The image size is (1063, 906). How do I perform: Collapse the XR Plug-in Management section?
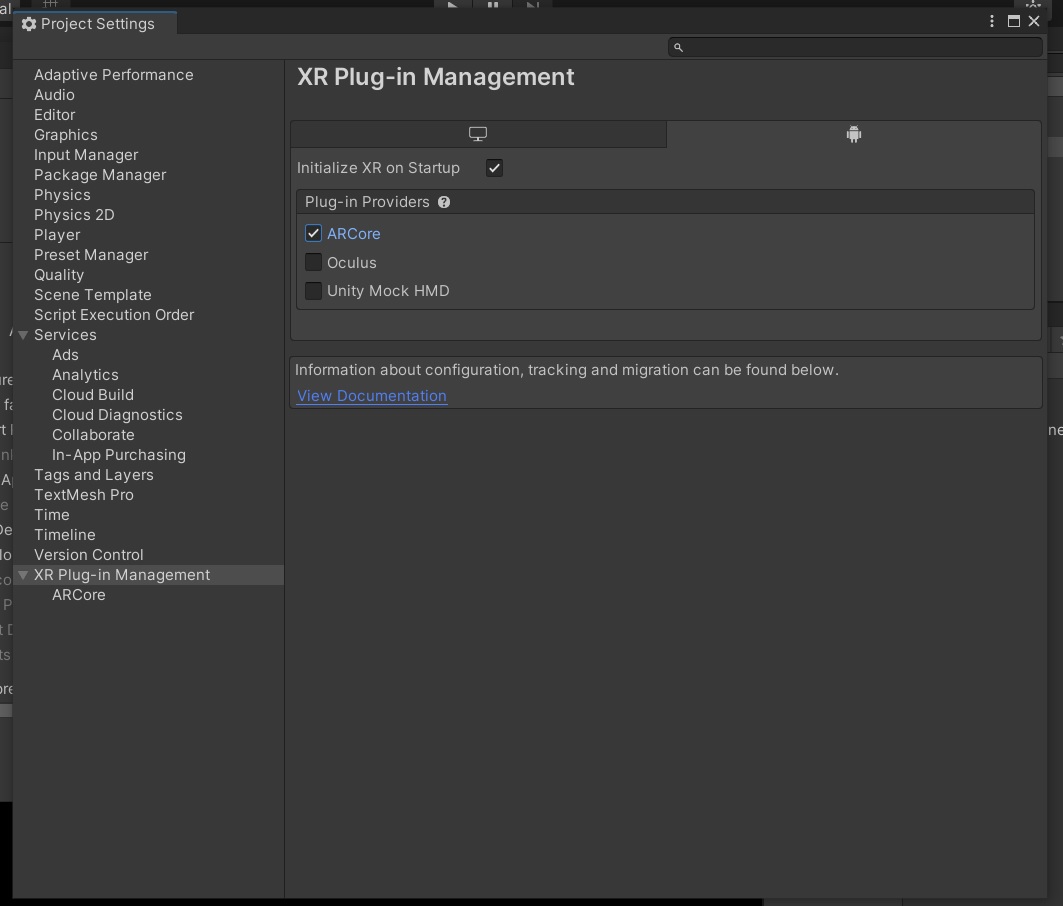point(23,575)
